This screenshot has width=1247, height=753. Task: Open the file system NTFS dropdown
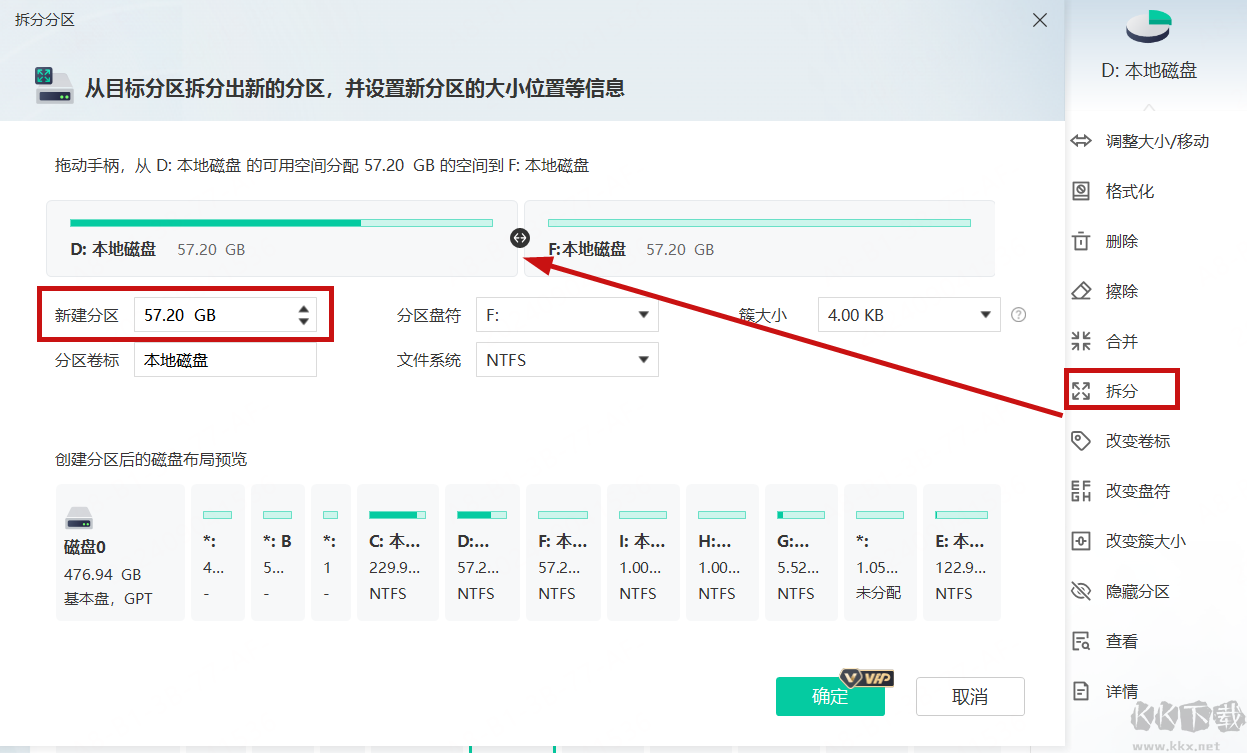pos(567,360)
